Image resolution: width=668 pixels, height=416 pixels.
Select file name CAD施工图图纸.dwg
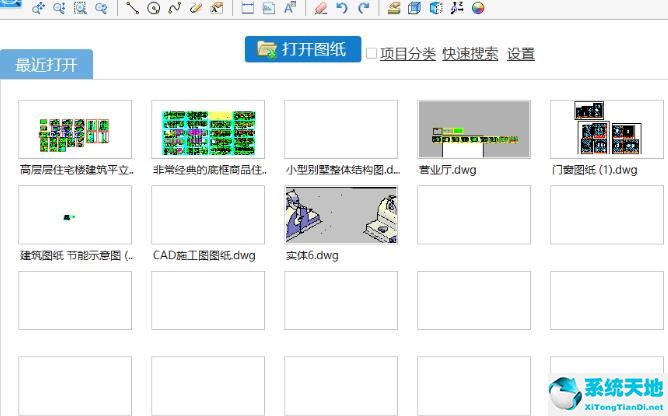tap(204, 255)
